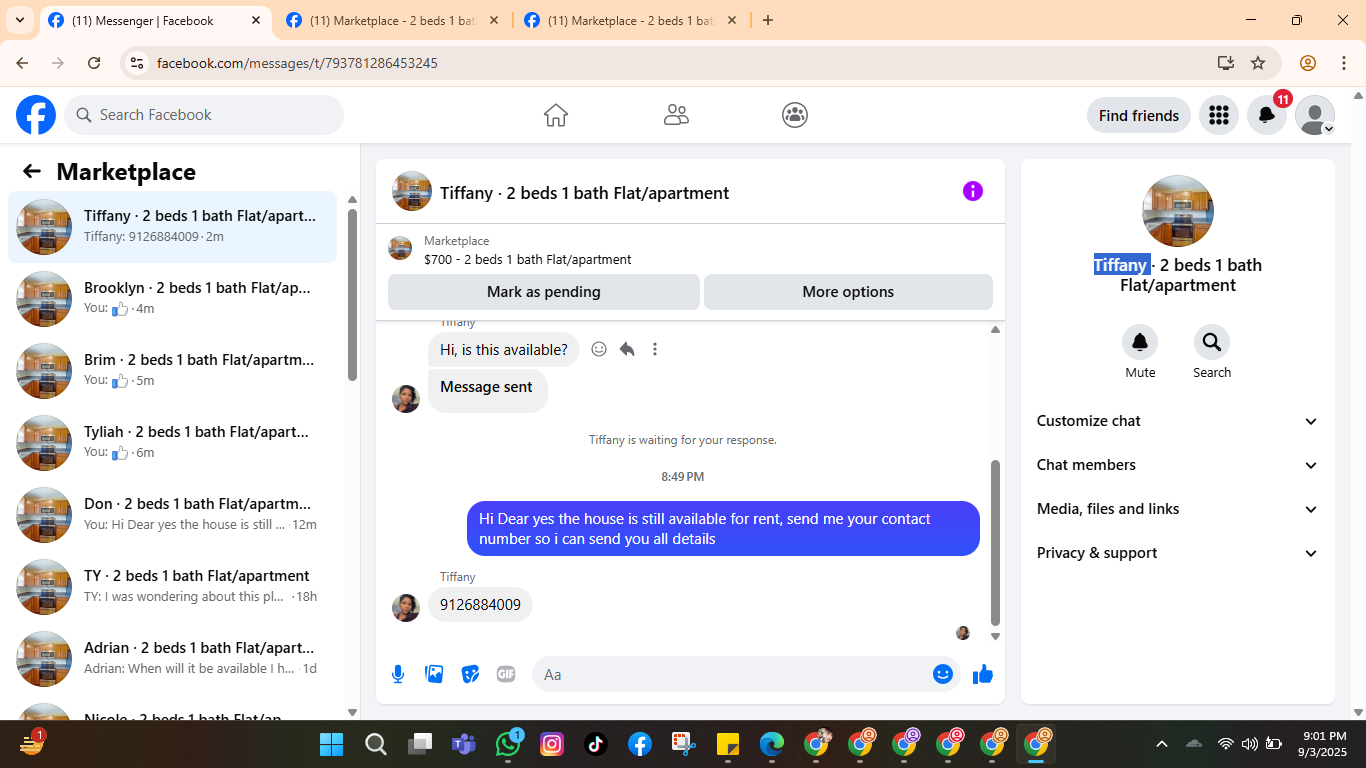Reply to "Hi, is this available?" message
Screen dimensions: 1366x768
pyautogui.click(x=627, y=349)
